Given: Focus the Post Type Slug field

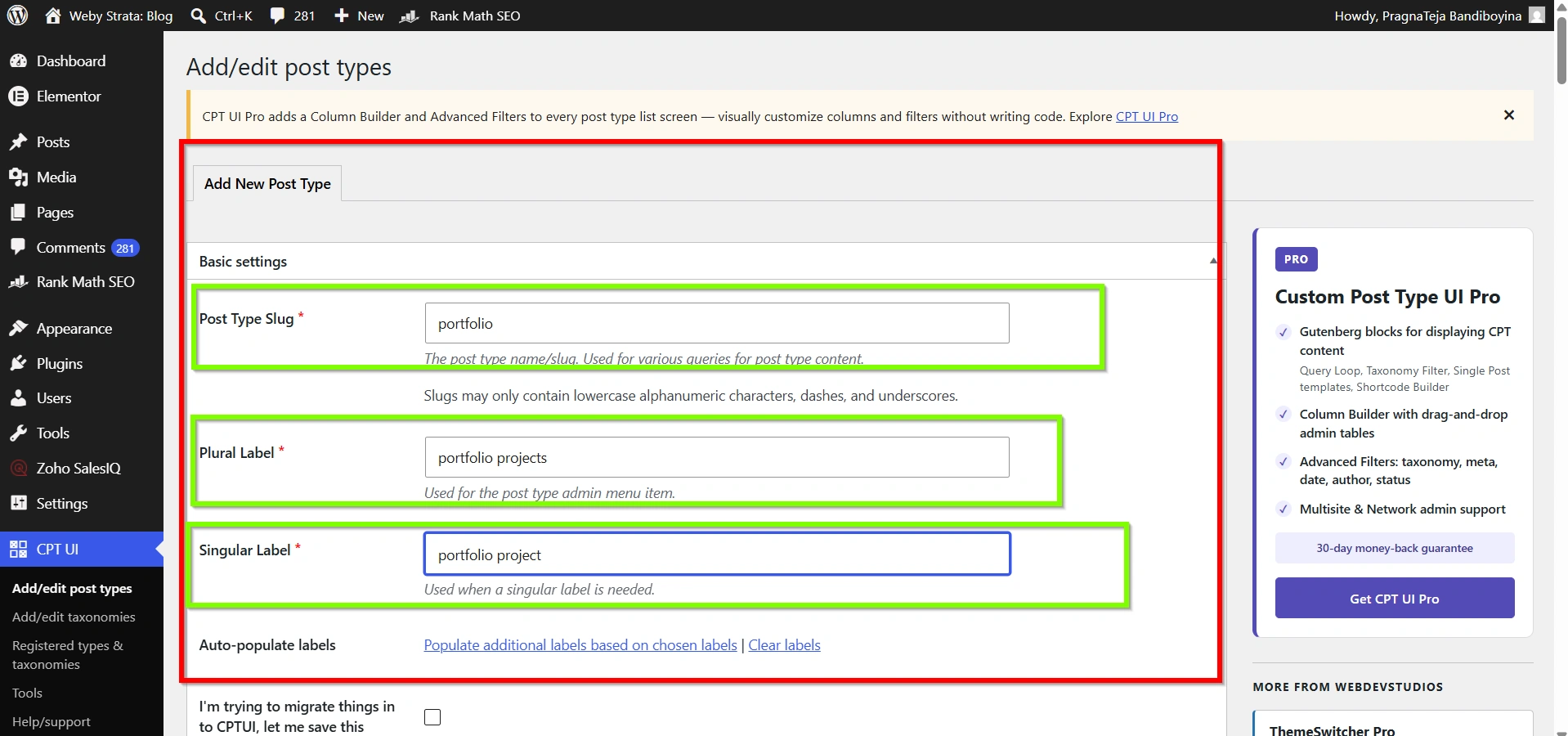Looking at the screenshot, I should [717, 323].
